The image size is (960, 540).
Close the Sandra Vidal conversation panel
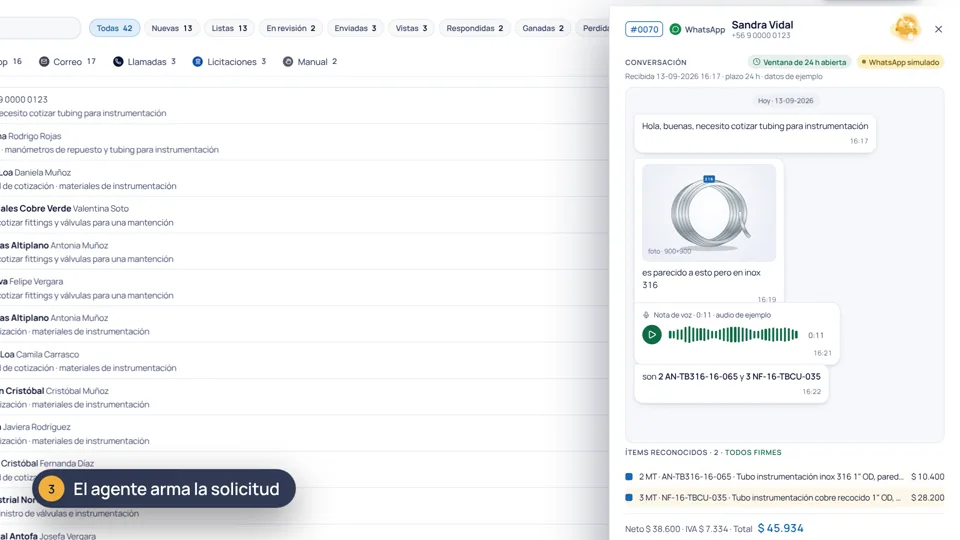click(x=938, y=29)
